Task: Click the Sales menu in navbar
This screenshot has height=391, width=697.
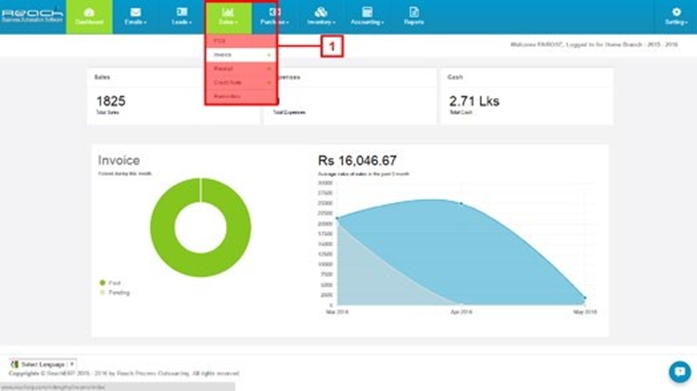Action: pos(228,17)
